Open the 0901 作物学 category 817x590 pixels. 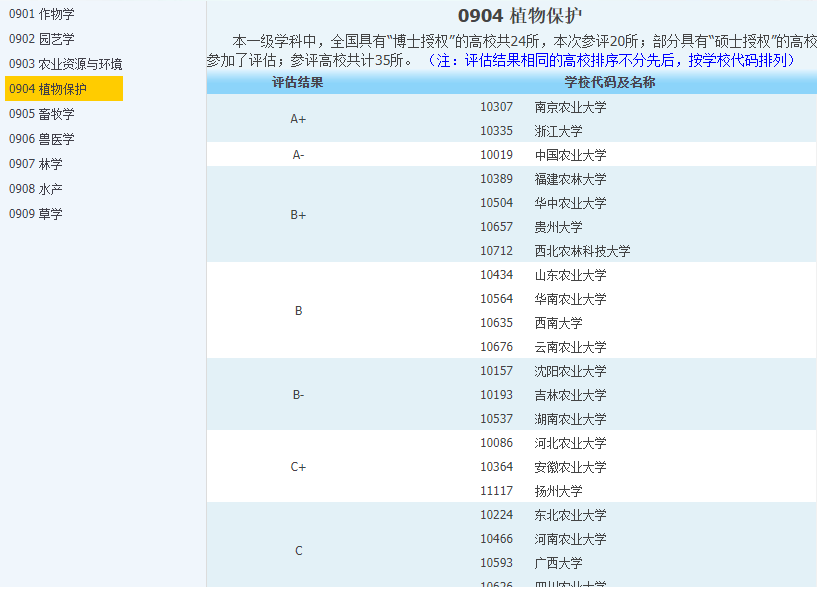click(x=42, y=14)
